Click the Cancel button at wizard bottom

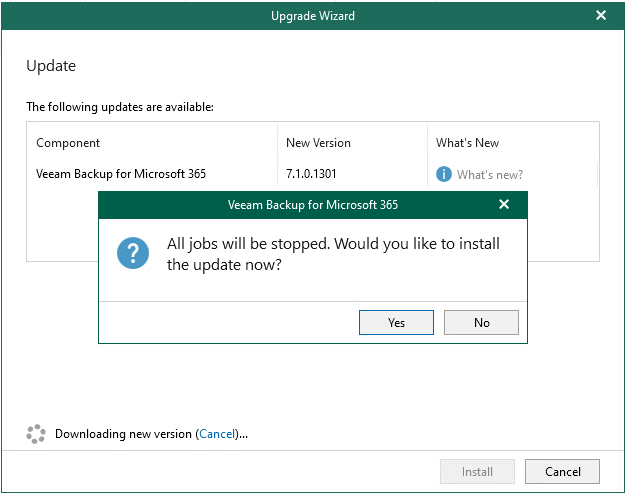pos(562,472)
